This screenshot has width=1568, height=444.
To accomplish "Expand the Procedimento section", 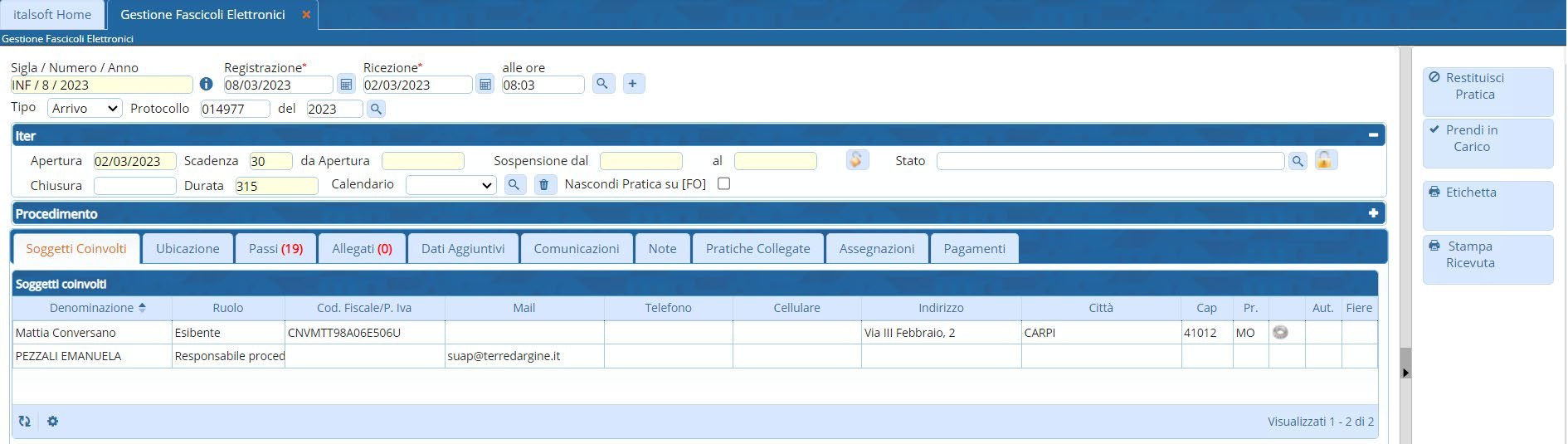I will [1373, 213].
